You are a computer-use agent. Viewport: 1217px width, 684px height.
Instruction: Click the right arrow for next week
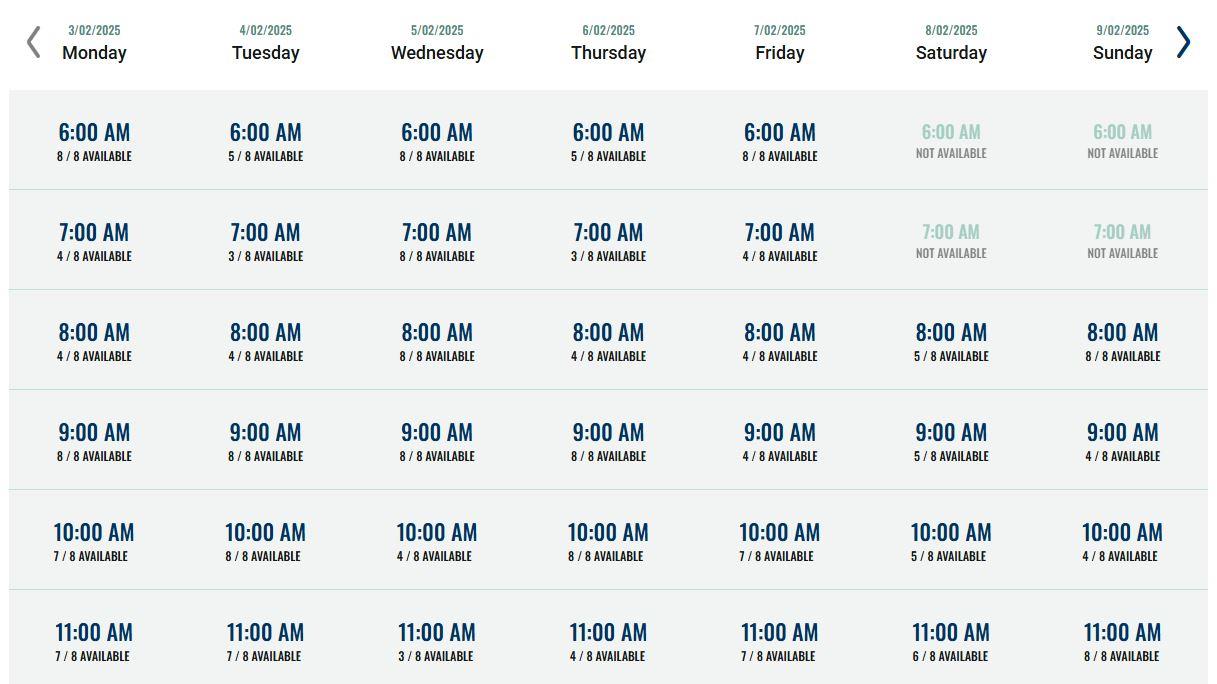click(x=1184, y=42)
